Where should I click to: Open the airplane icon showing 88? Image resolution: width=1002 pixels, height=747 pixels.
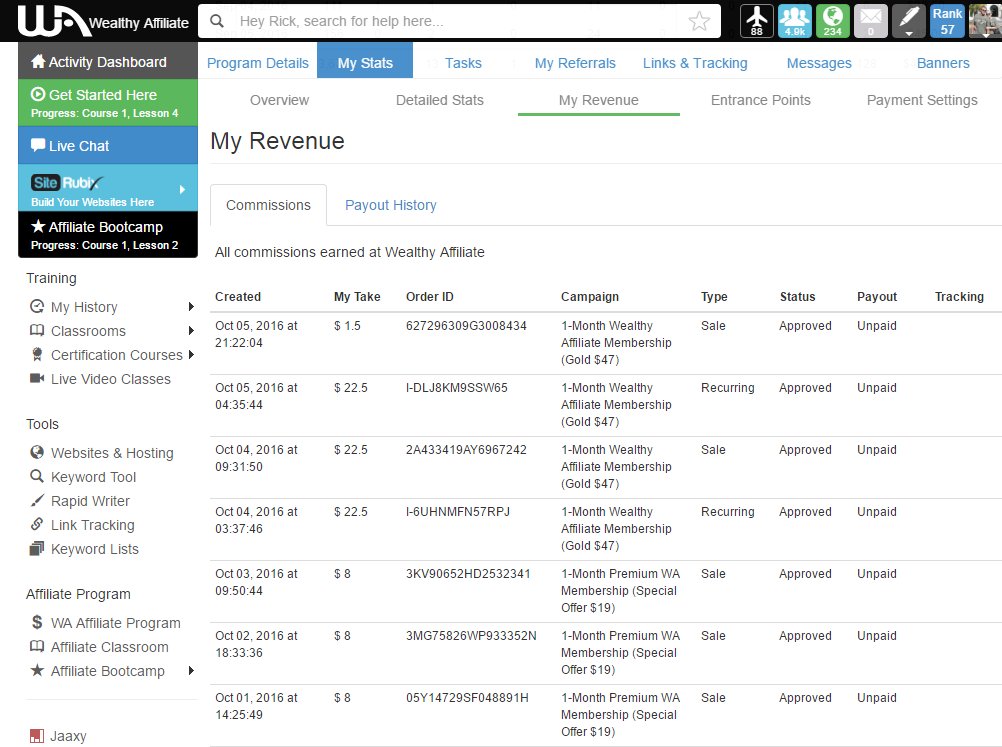point(757,20)
